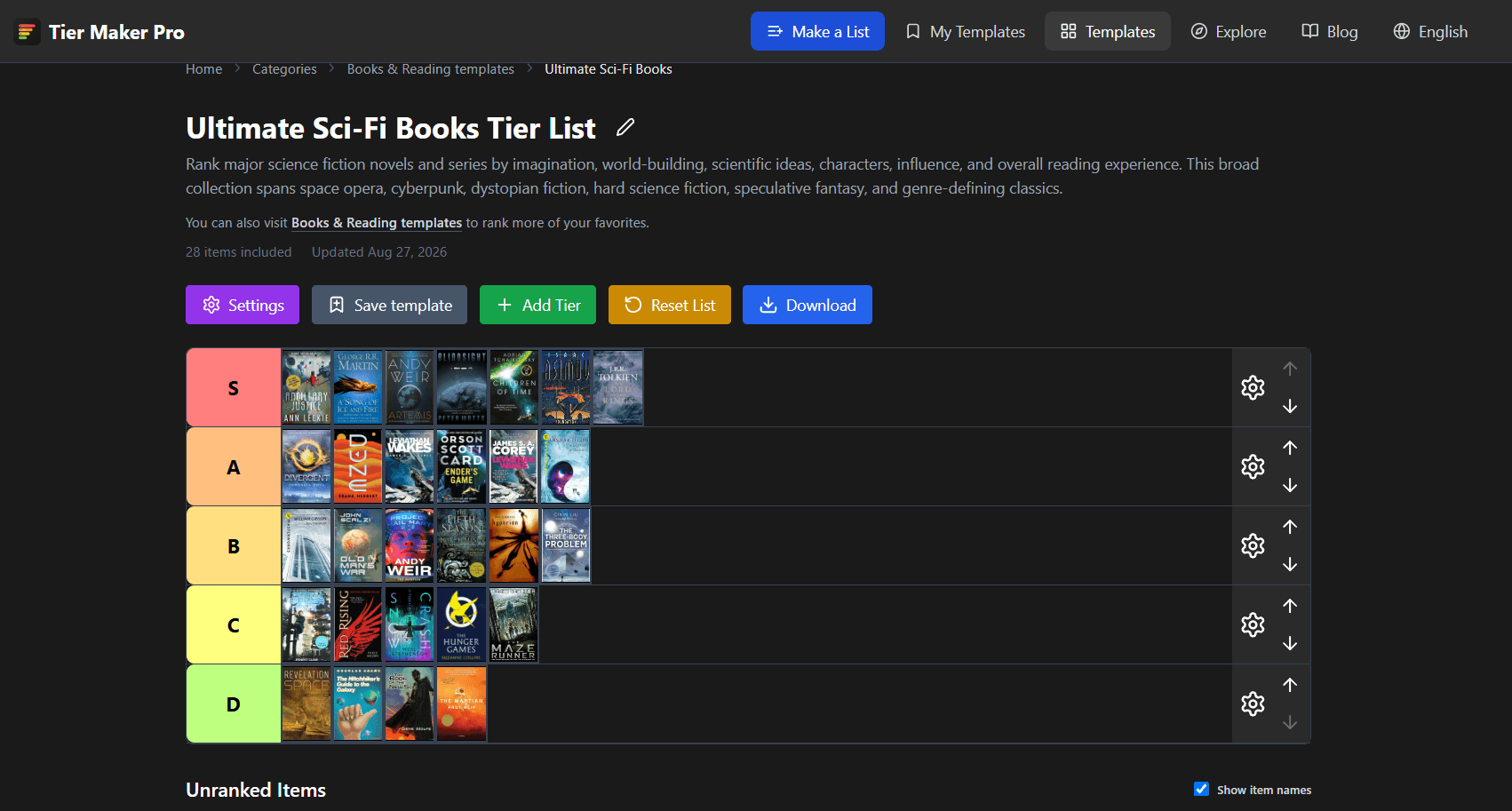Open the Templates nav item

[1108, 31]
